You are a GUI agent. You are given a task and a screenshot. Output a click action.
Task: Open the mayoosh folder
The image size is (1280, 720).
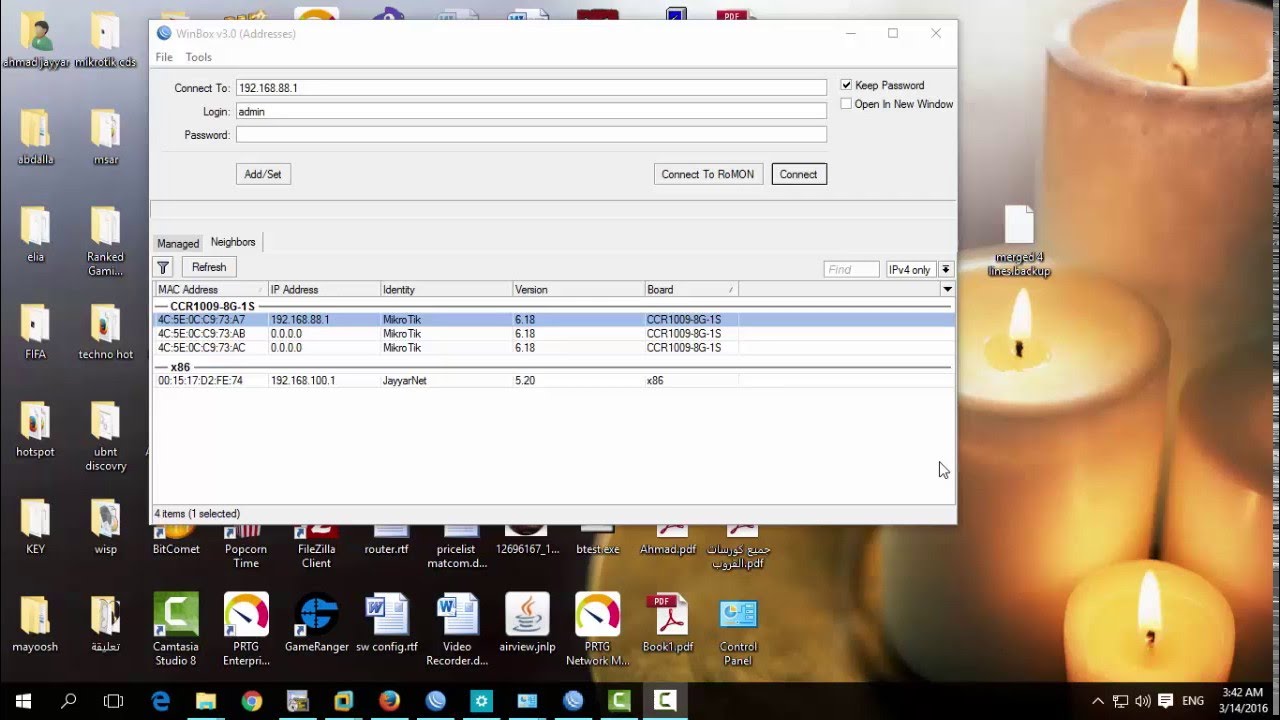tap(35, 624)
